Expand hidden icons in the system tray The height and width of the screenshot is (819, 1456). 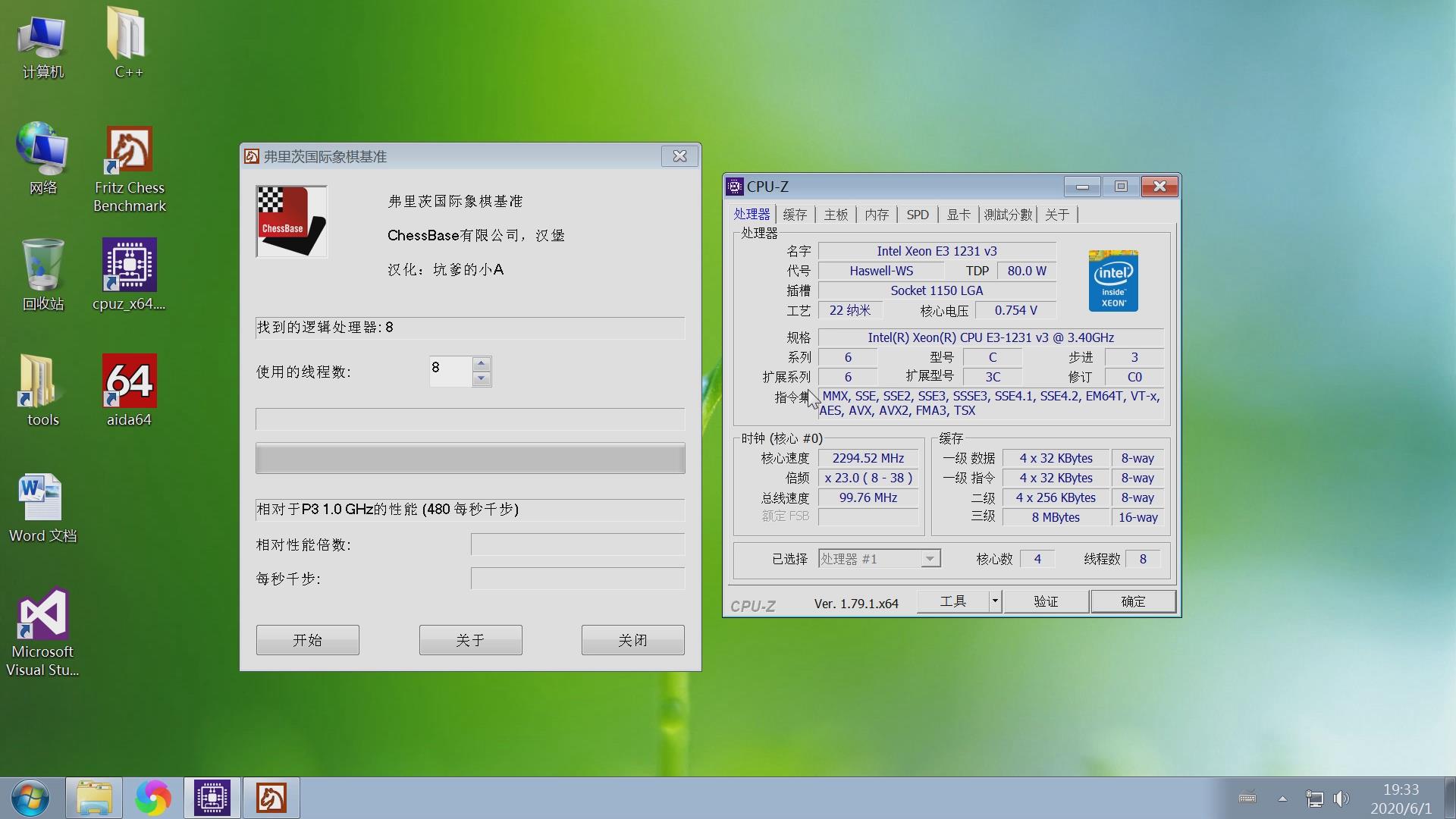tap(1282, 798)
